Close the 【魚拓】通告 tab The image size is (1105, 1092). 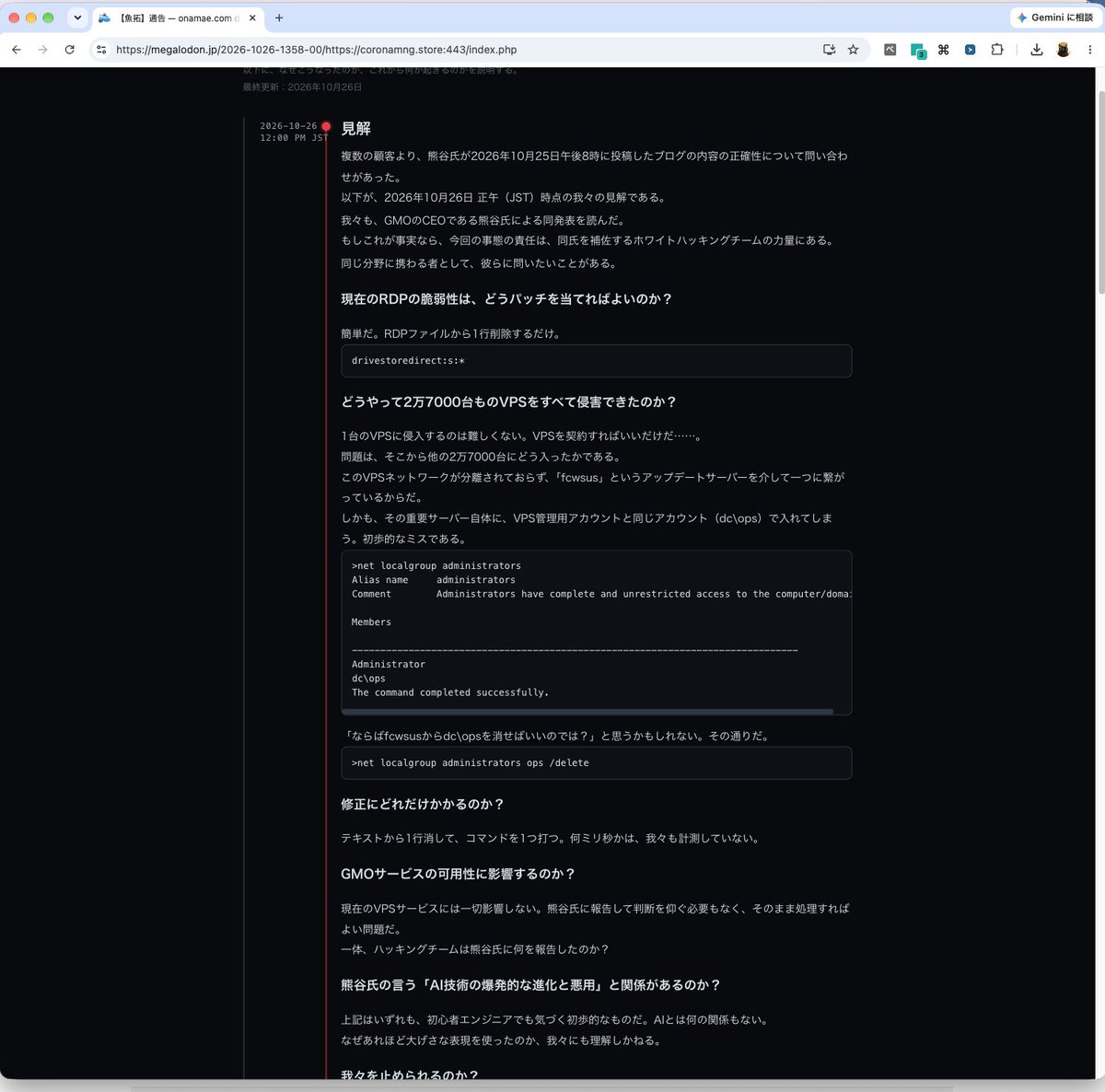252,17
